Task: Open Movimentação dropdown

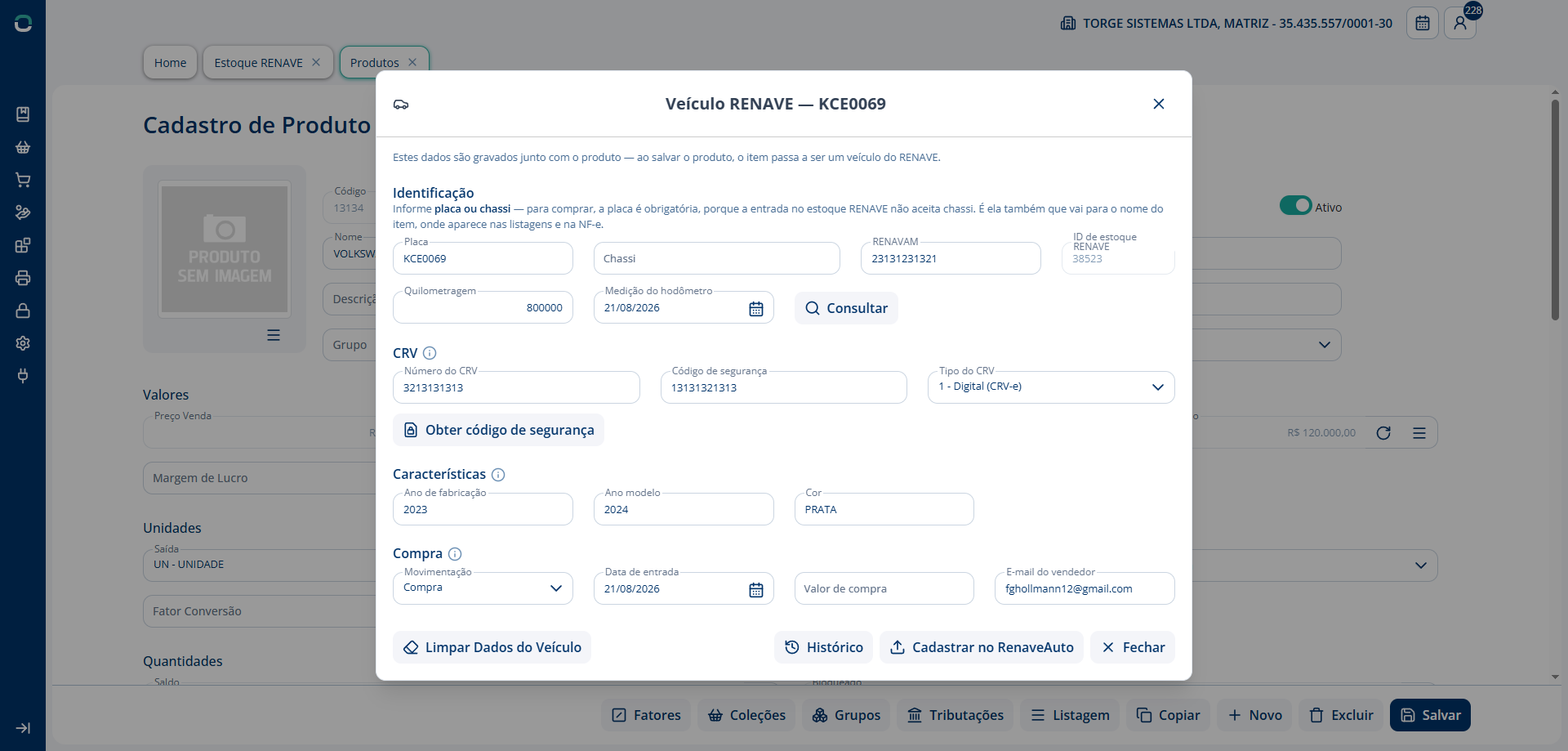Action: (483, 588)
